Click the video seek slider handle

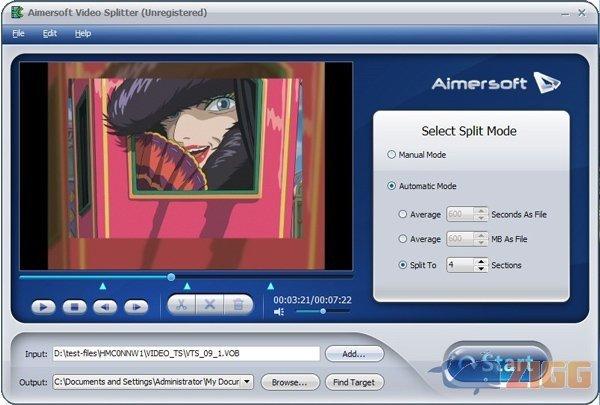(x=171, y=277)
